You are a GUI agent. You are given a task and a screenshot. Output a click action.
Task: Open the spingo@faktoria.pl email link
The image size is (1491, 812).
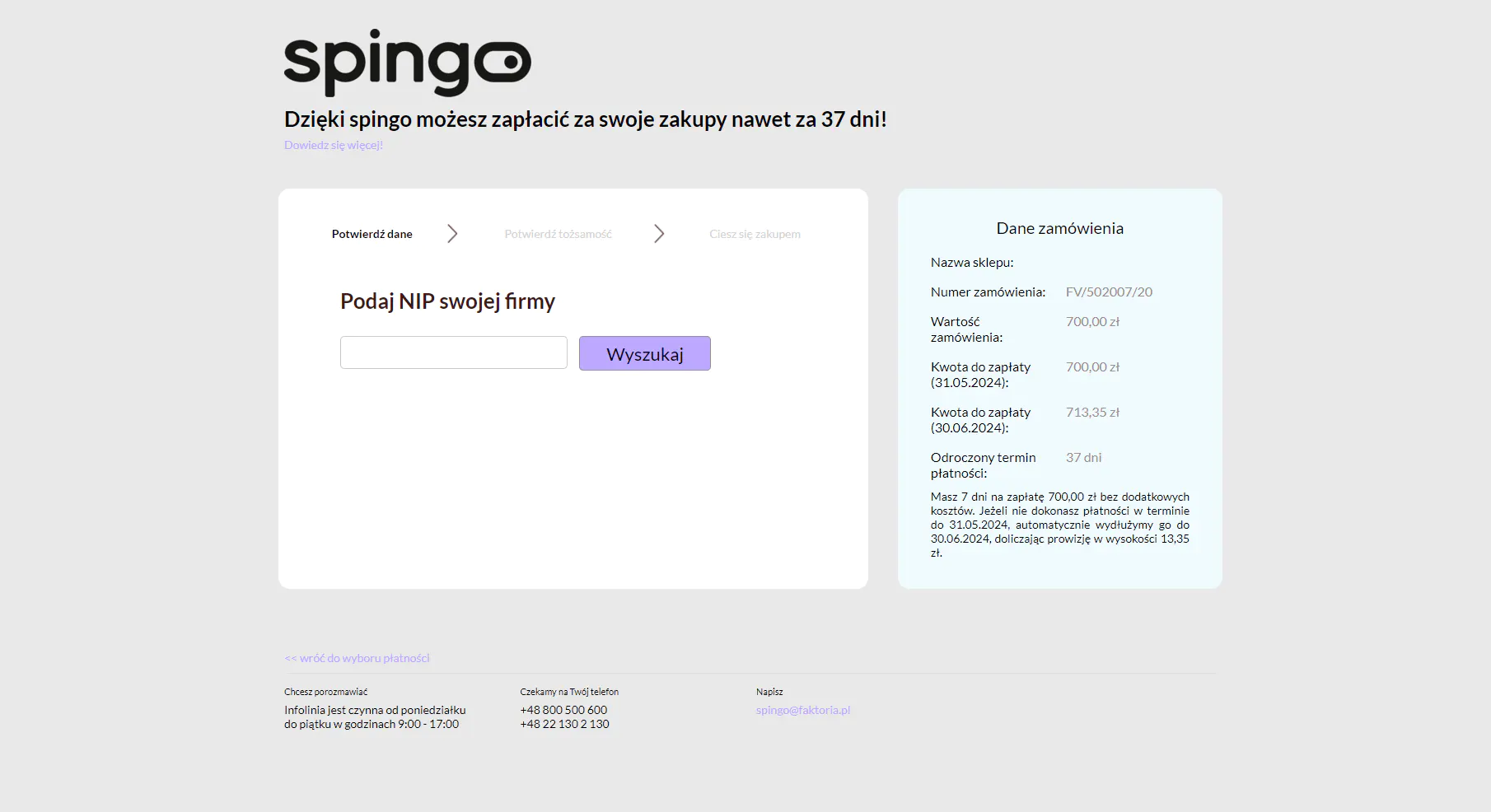(x=803, y=710)
